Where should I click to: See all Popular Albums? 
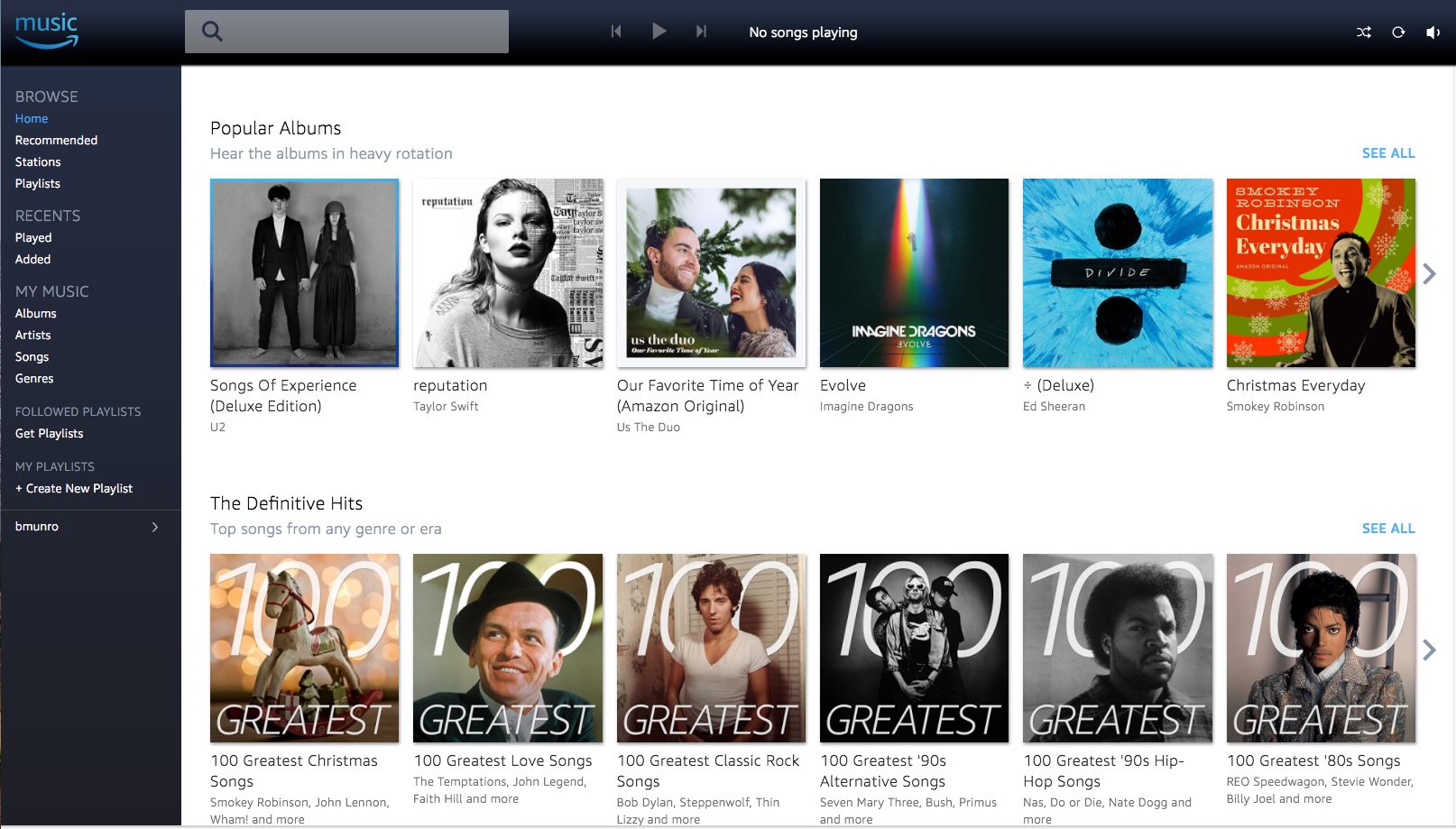tap(1388, 153)
